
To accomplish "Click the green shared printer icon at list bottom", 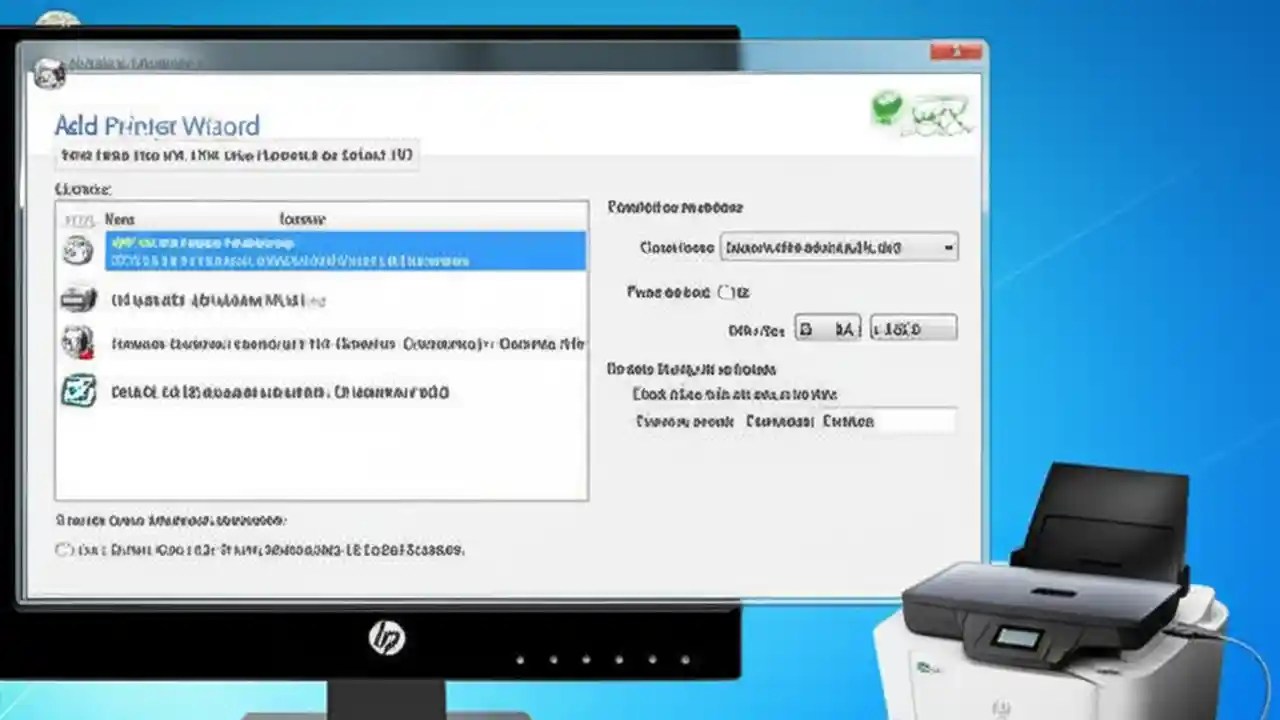I will [78, 391].
